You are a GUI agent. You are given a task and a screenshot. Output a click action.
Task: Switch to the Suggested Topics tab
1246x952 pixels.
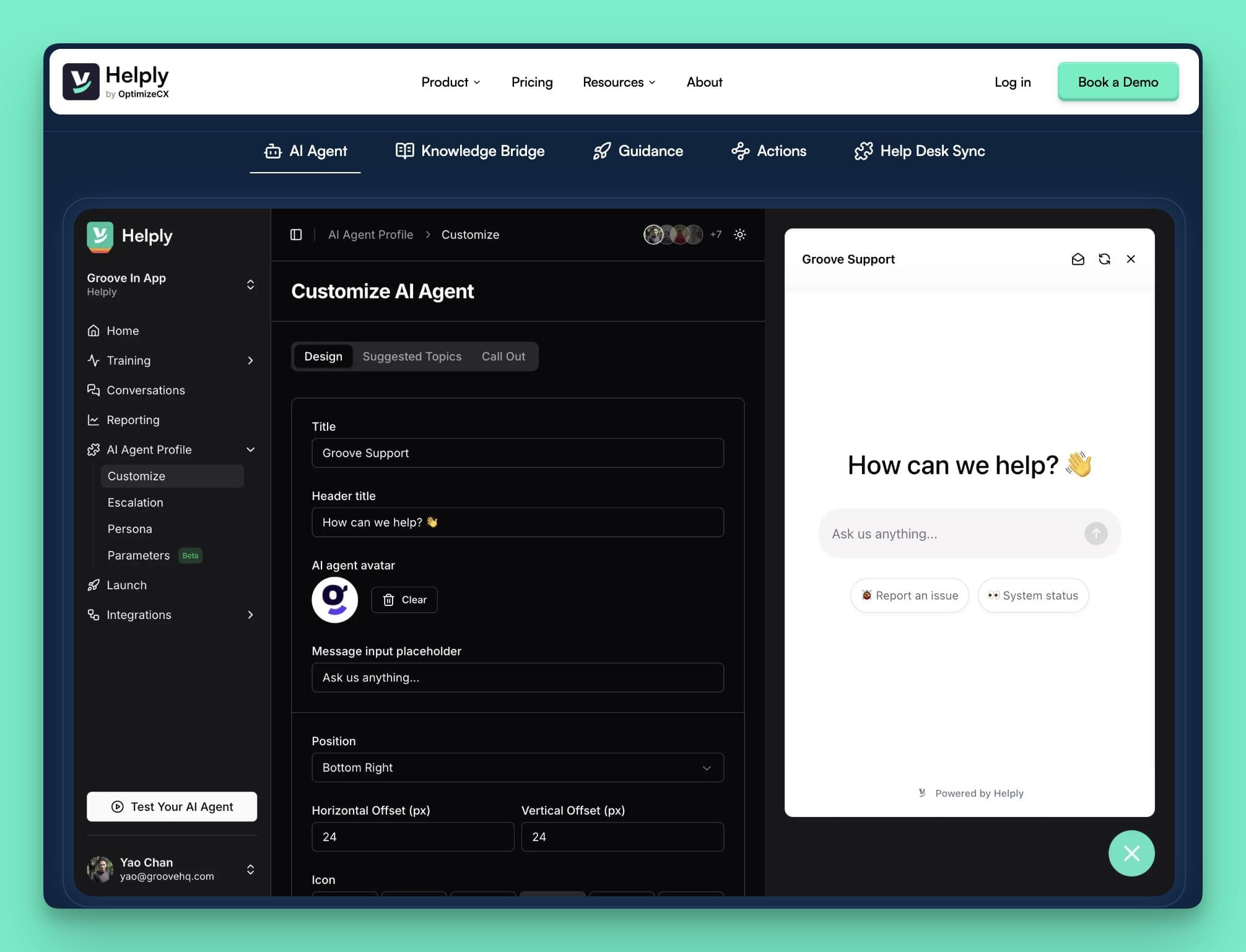coord(412,356)
